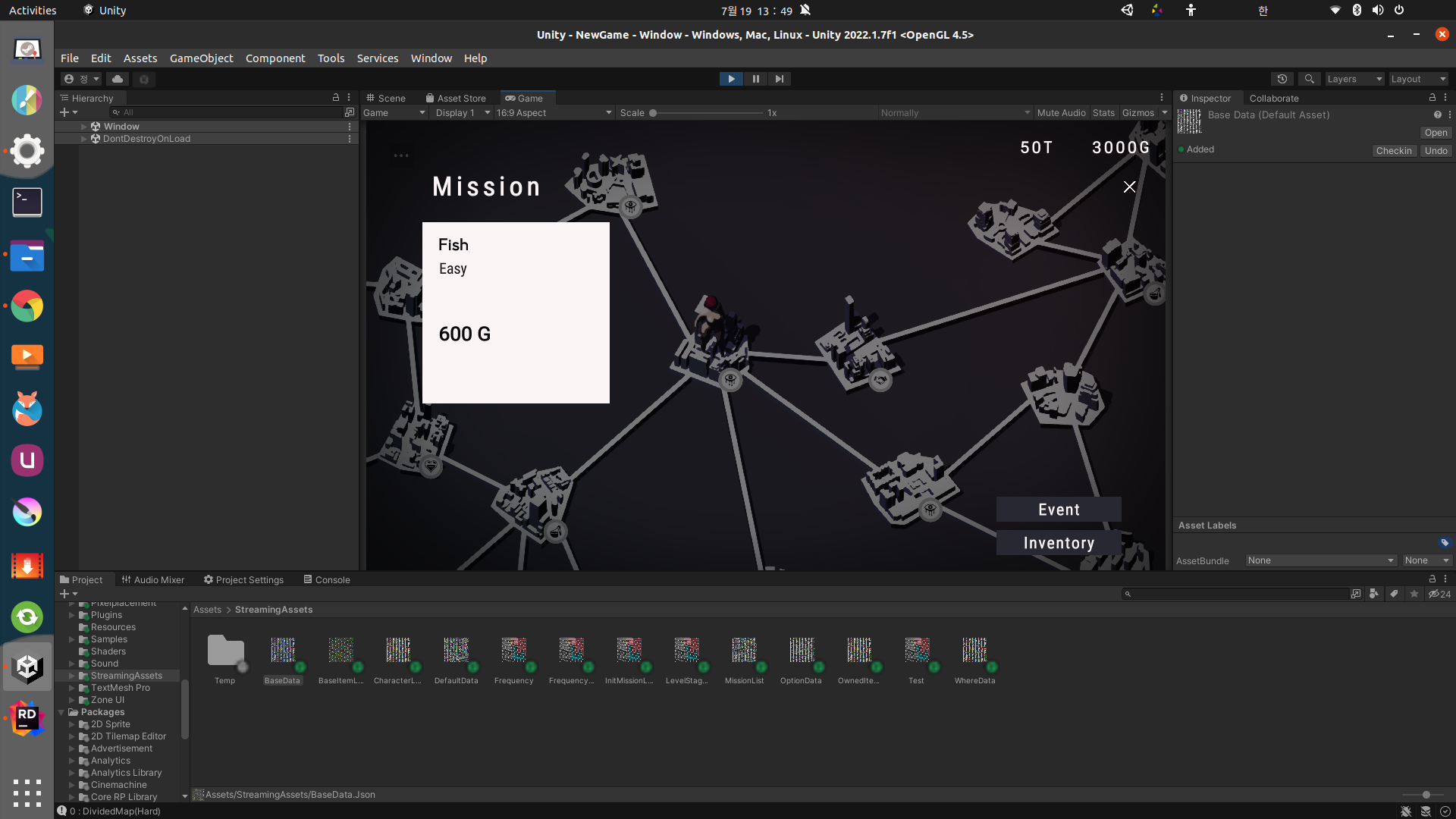Toggle the Stats overlay
The height and width of the screenshot is (819, 1456).
tap(1103, 113)
